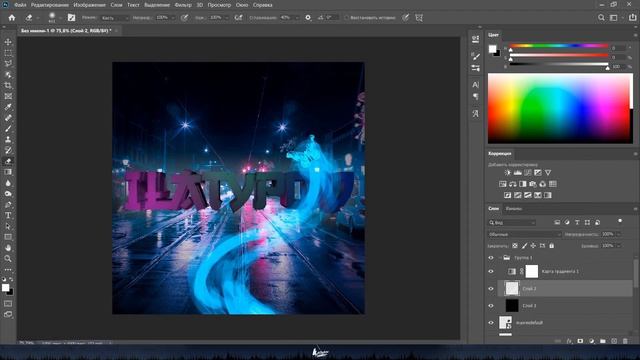Select the Zoom tool

point(8,258)
